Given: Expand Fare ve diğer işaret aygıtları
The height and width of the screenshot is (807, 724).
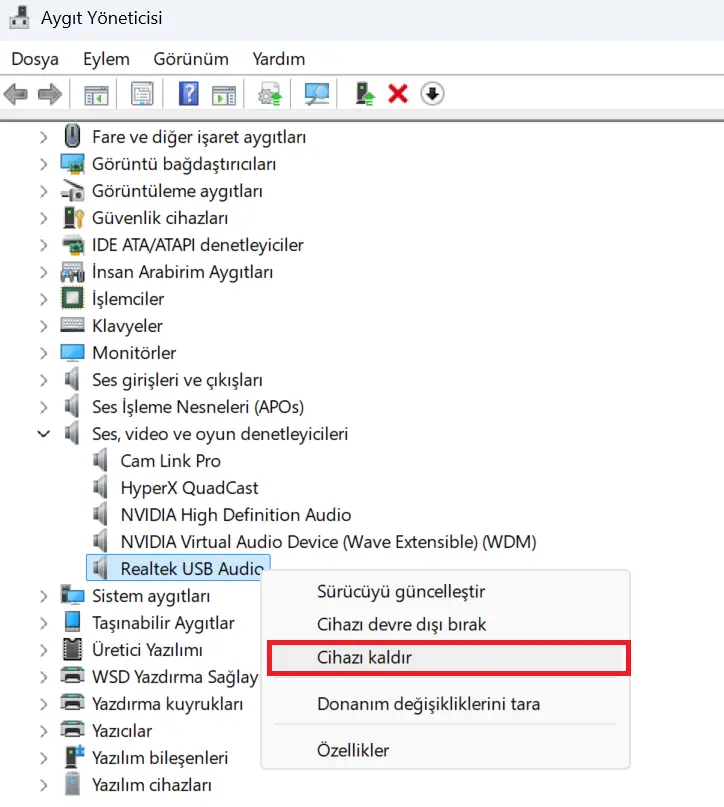Looking at the screenshot, I should pyautogui.click(x=44, y=137).
